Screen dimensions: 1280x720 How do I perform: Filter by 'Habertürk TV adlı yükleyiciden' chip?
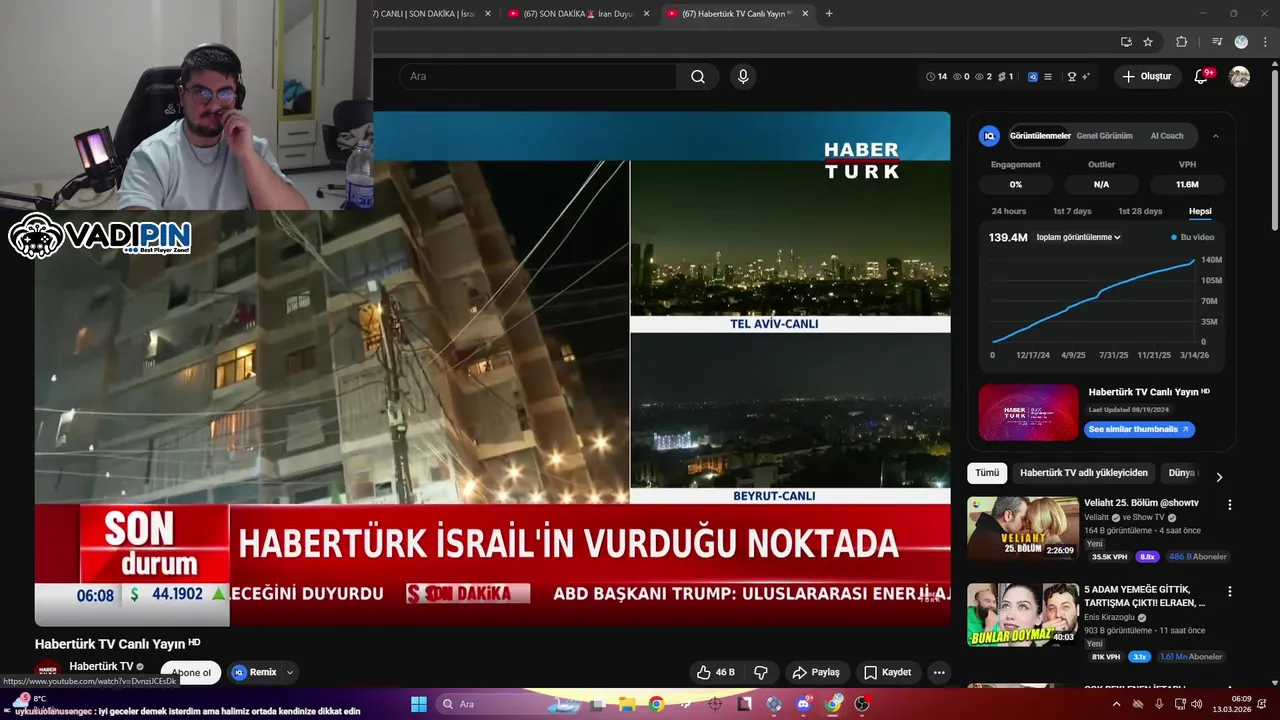(x=1084, y=473)
